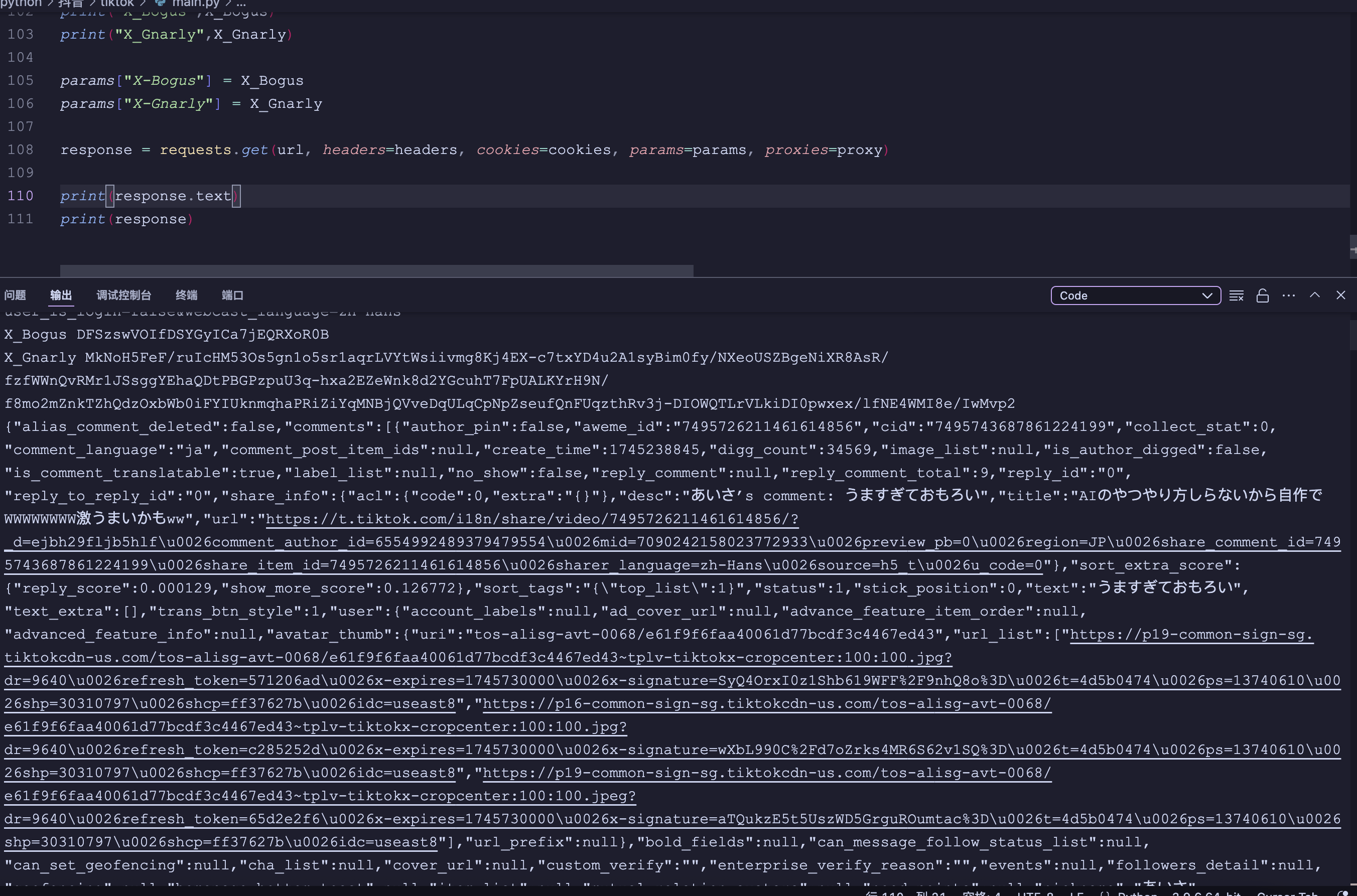Open the 调试控制台 debug console tab
The height and width of the screenshot is (896, 1357).
pyautogui.click(x=124, y=295)
